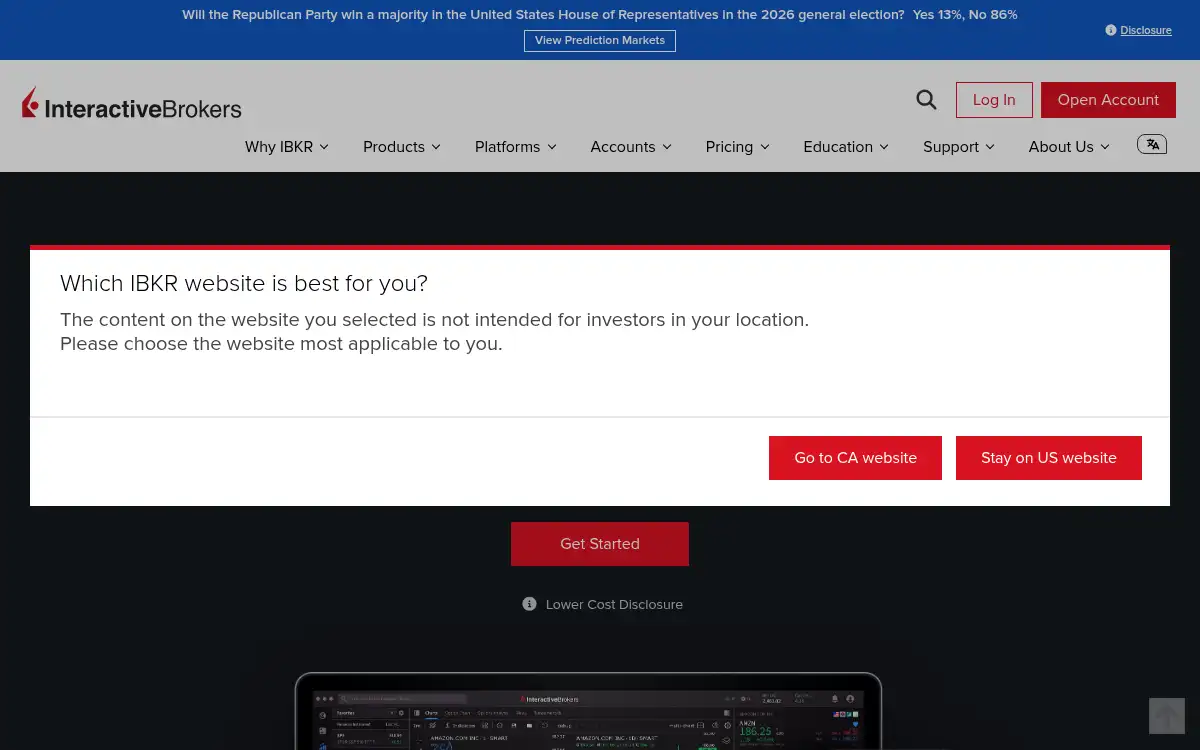Click the Interactive Brokers logo

132,103
